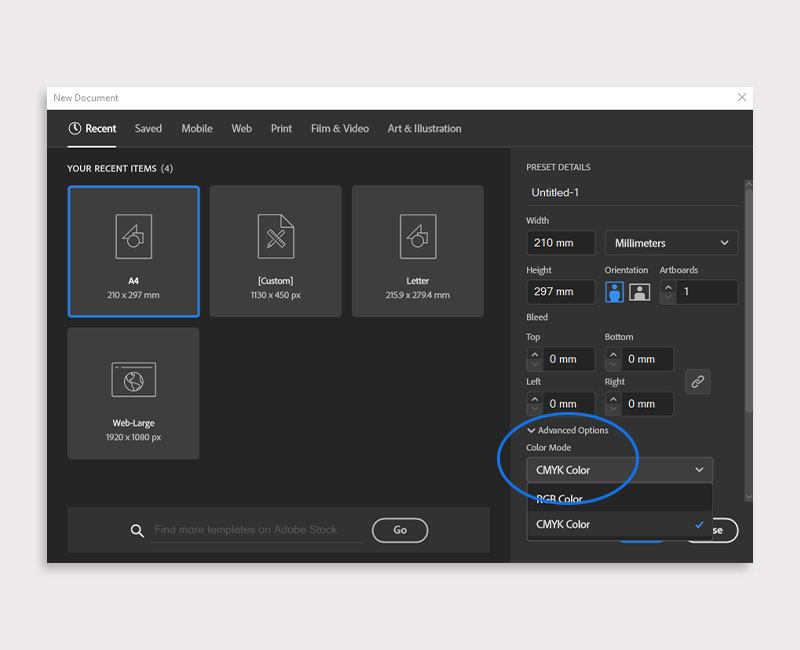Click the Web-Large globe preset icon
The height and width of the screenshot is (650, 800).
(134, 380)
